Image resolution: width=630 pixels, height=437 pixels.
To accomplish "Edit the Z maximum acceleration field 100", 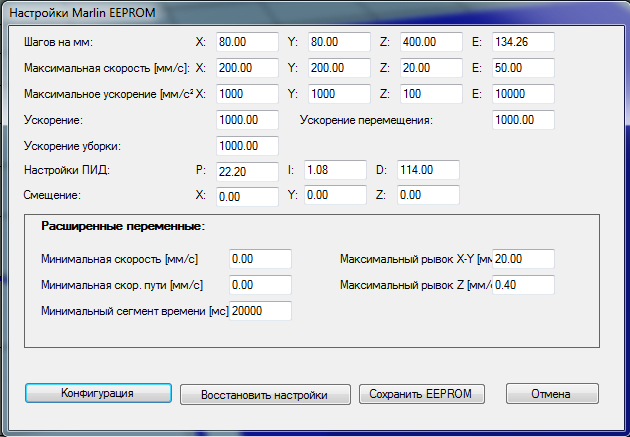I will (428, 94).
